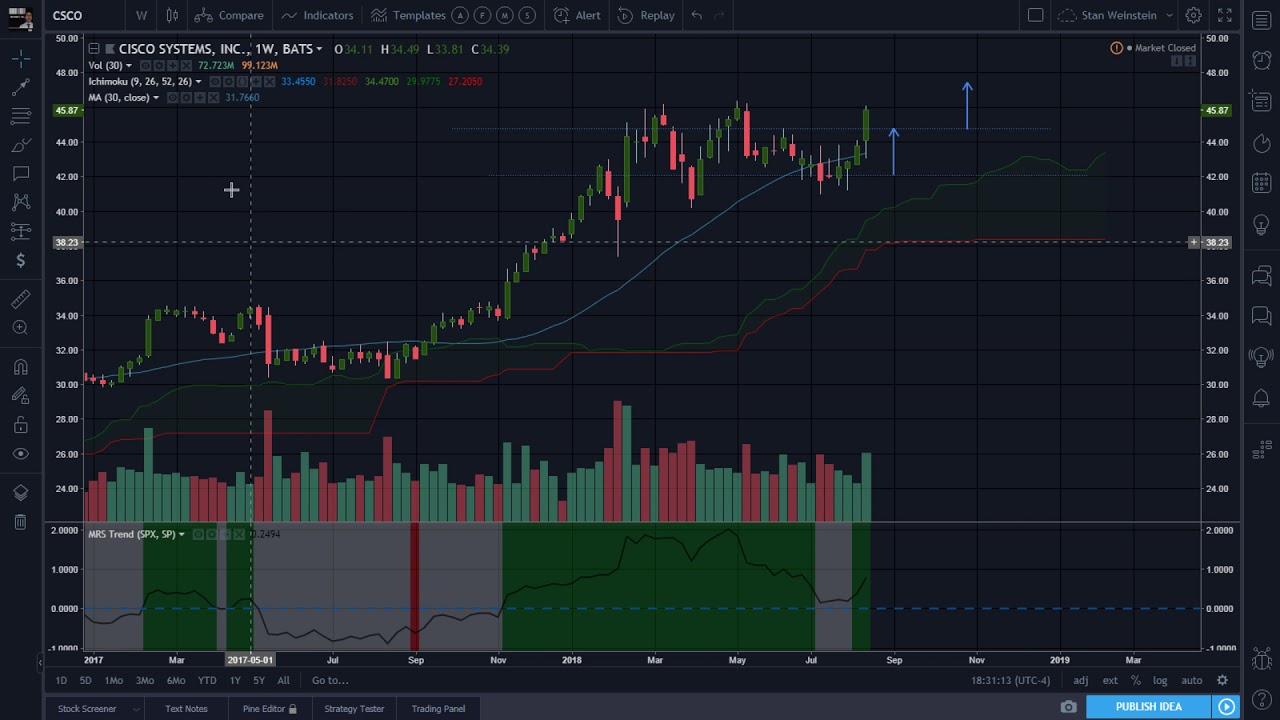Start bar Replay mode
Image resolution: width=1280 pixels, height=720 pixels.
tap(646, 15)
